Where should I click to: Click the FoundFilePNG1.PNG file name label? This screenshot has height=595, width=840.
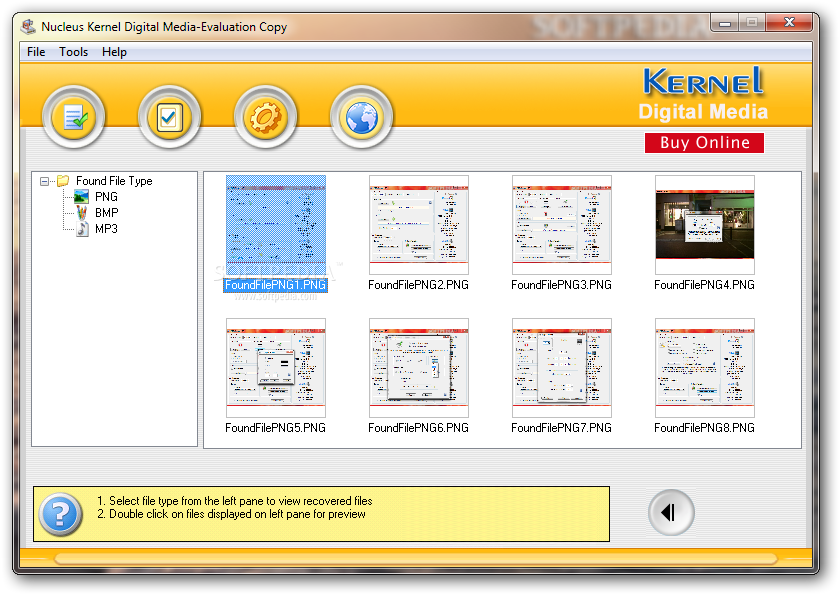(275, 285)
